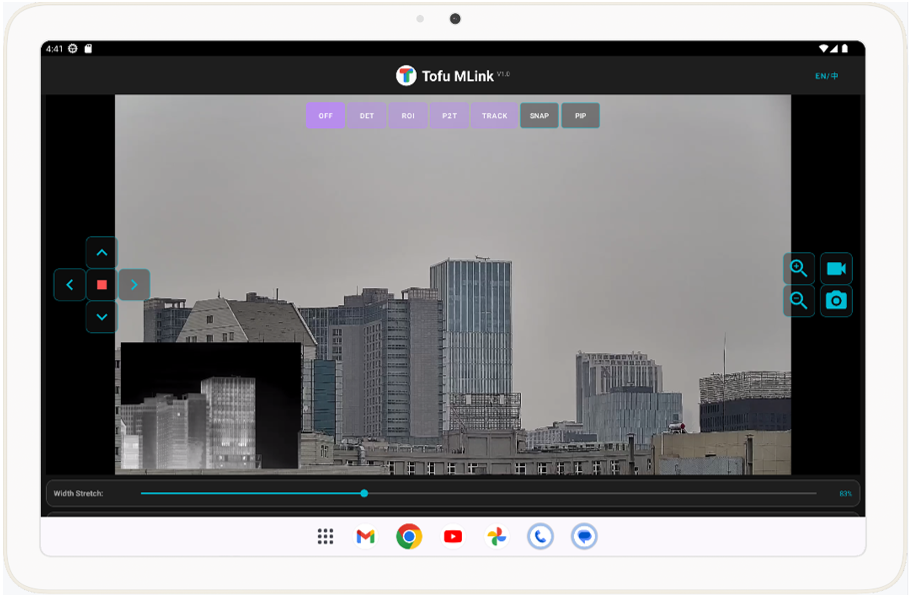The width and height of the screenshot is (914, 598).
Task: Open Chrome from the dock
Action: point(408,537)
